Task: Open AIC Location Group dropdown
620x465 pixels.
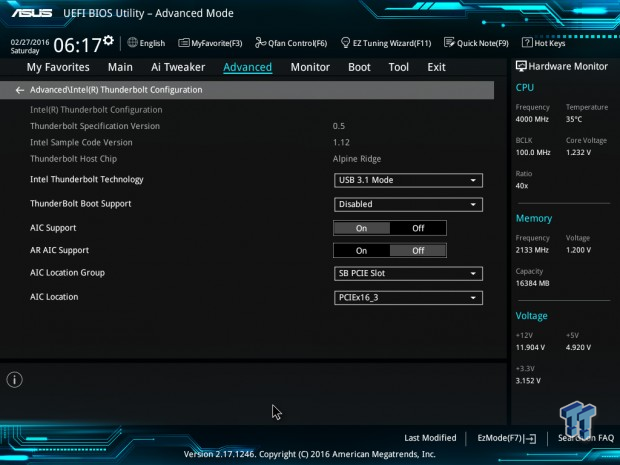Action: click(x=408, y=274)
